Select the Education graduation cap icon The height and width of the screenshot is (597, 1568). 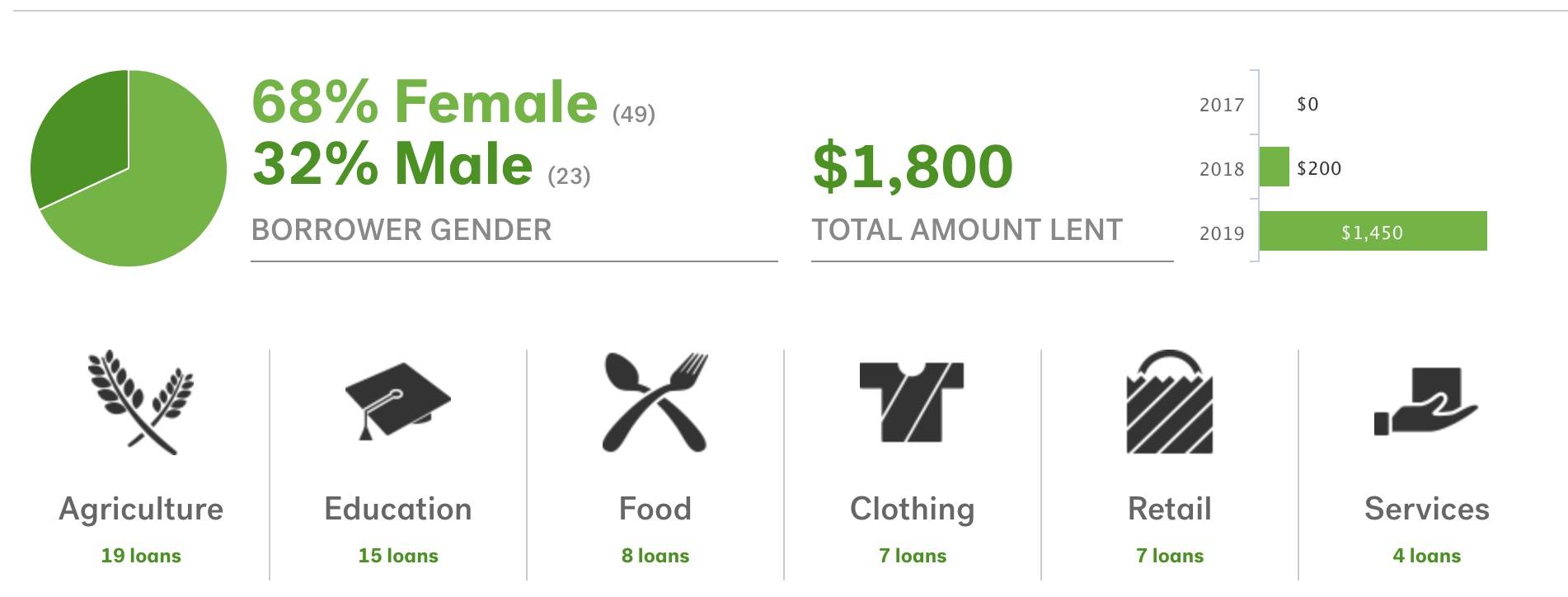click(397, 402)
